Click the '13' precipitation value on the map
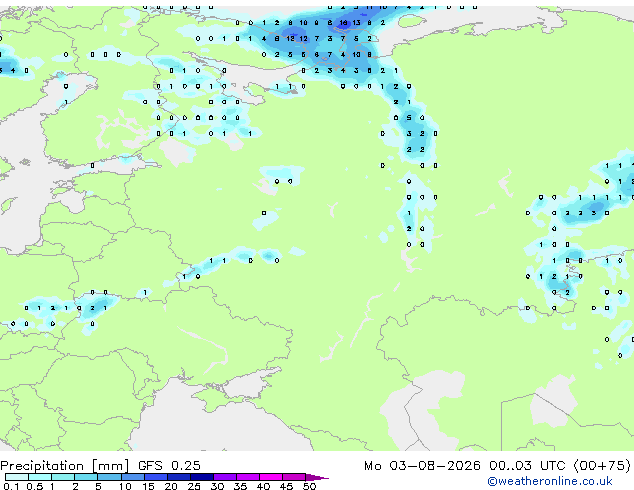634x490 pixels. (x=356, y=23)
